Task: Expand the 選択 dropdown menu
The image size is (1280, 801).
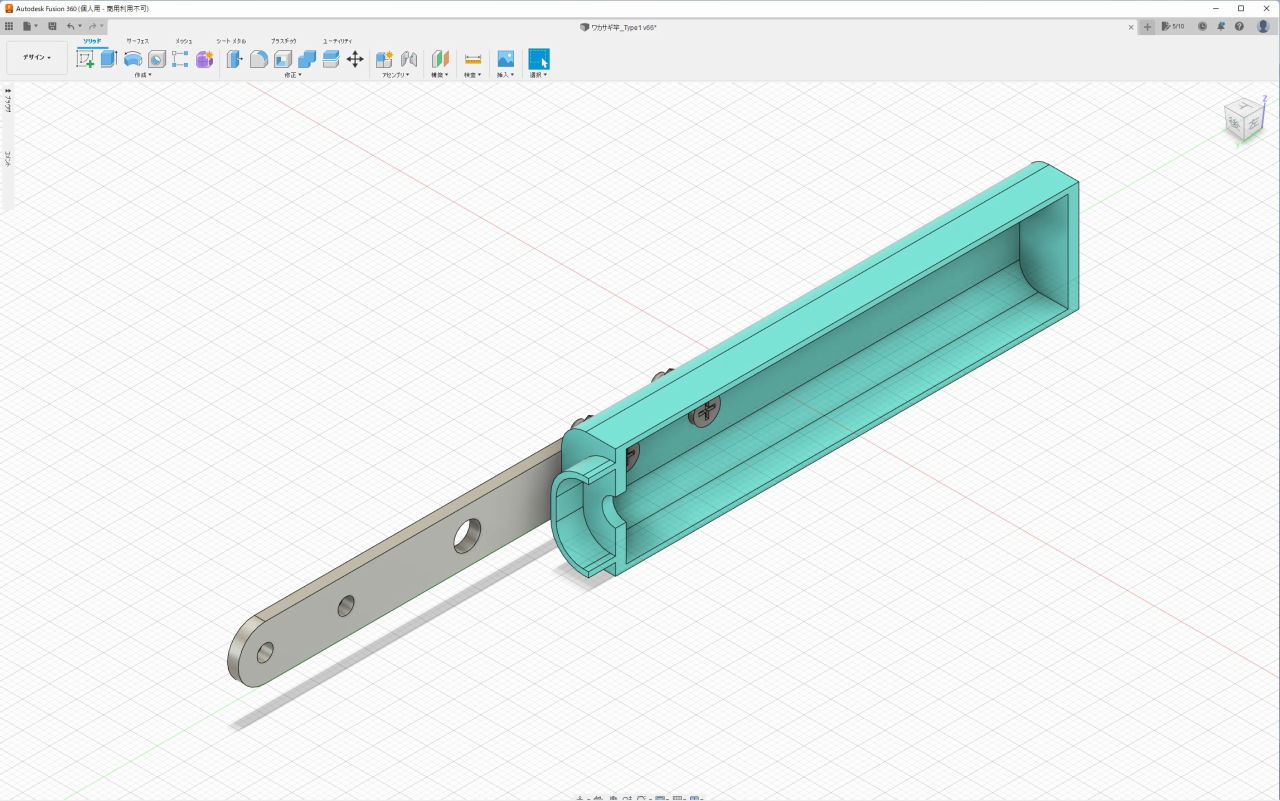Action: pos(539,75)
